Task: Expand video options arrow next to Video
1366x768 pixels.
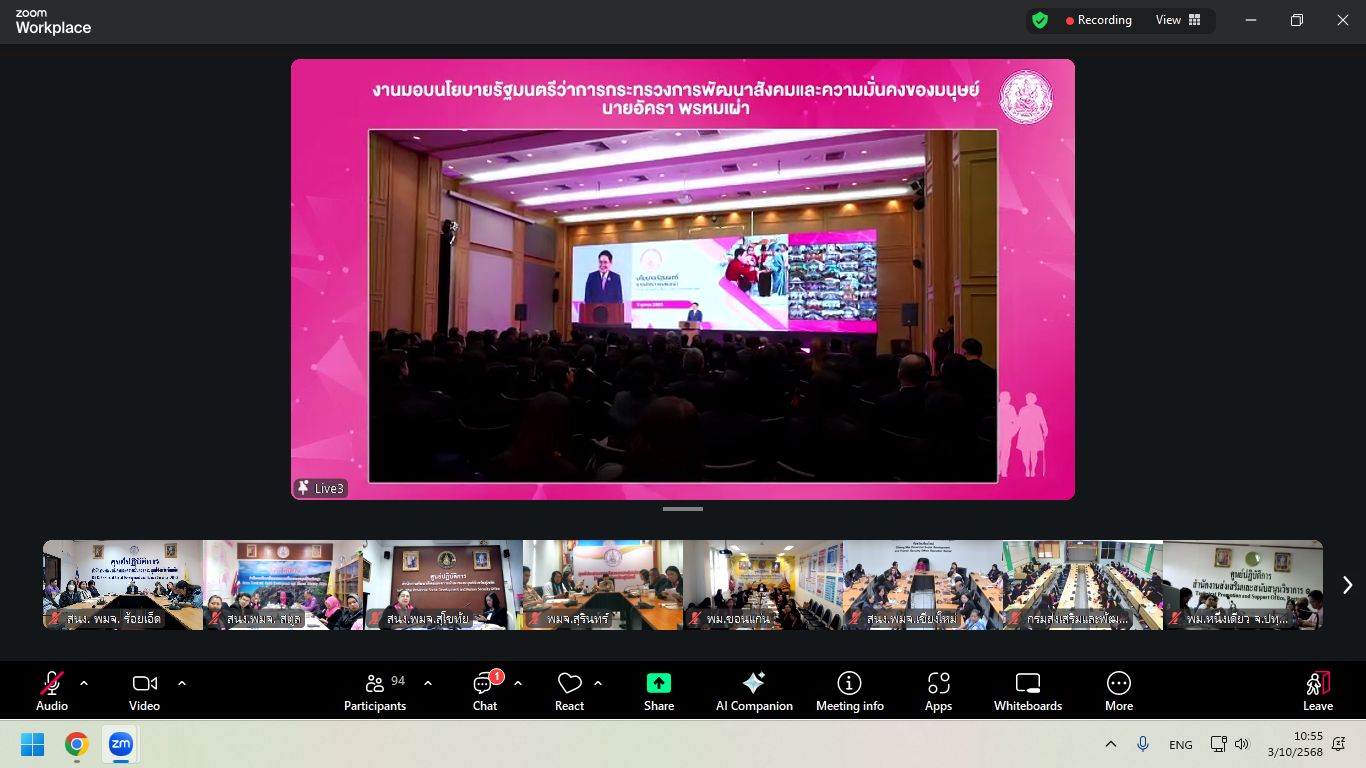Action: (182, 683)
